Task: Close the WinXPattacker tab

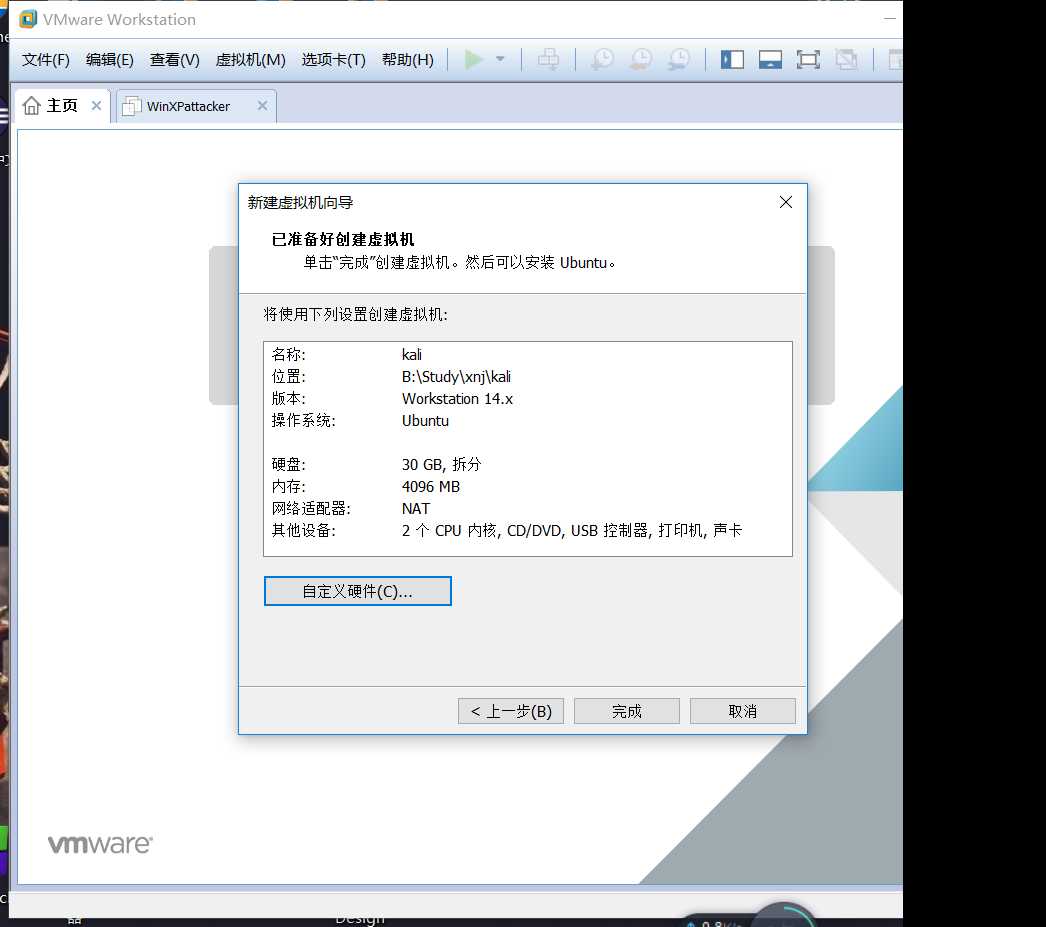Action: click(x=262, y=105)
